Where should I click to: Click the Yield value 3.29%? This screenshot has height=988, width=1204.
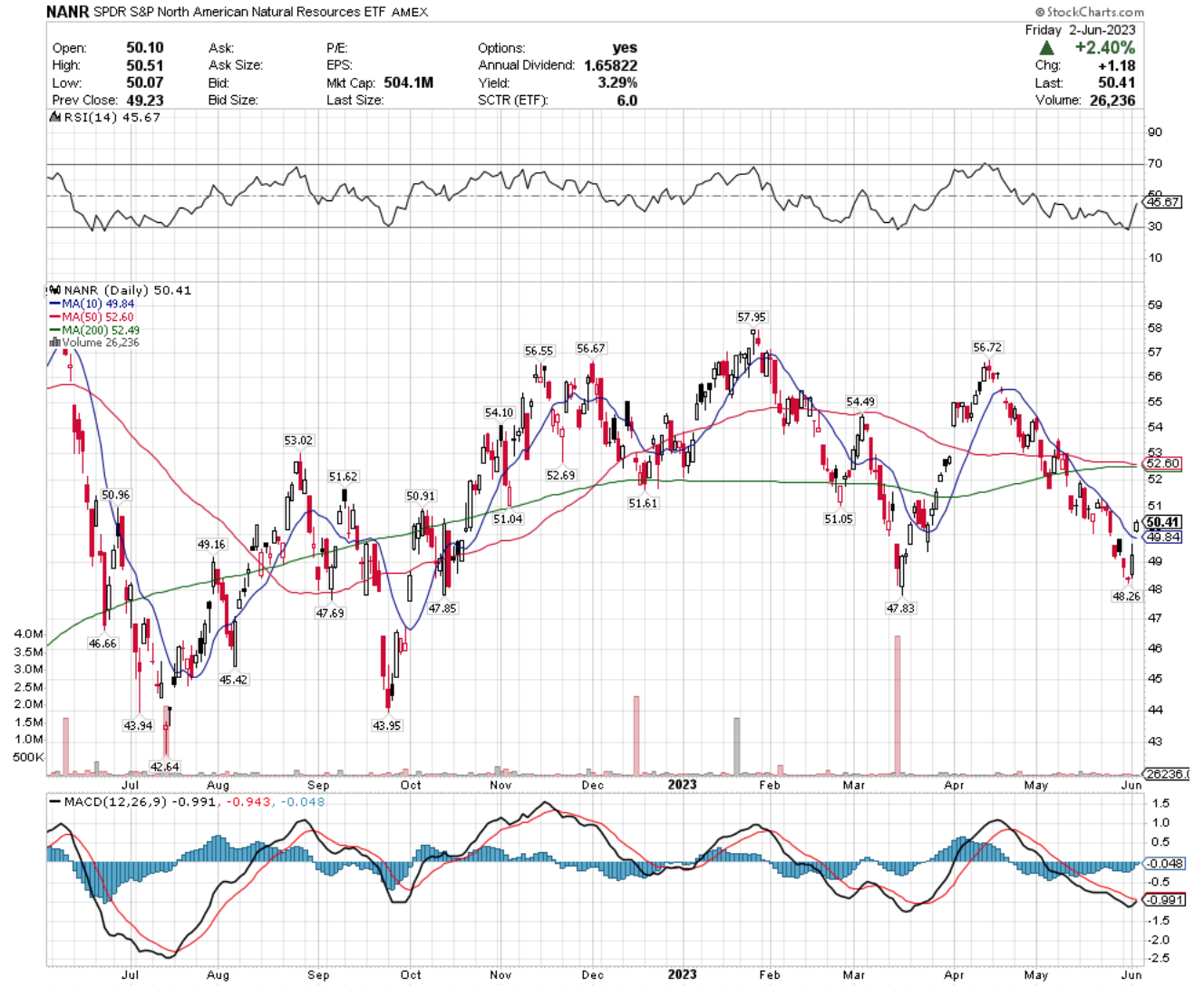pos(617,82)
